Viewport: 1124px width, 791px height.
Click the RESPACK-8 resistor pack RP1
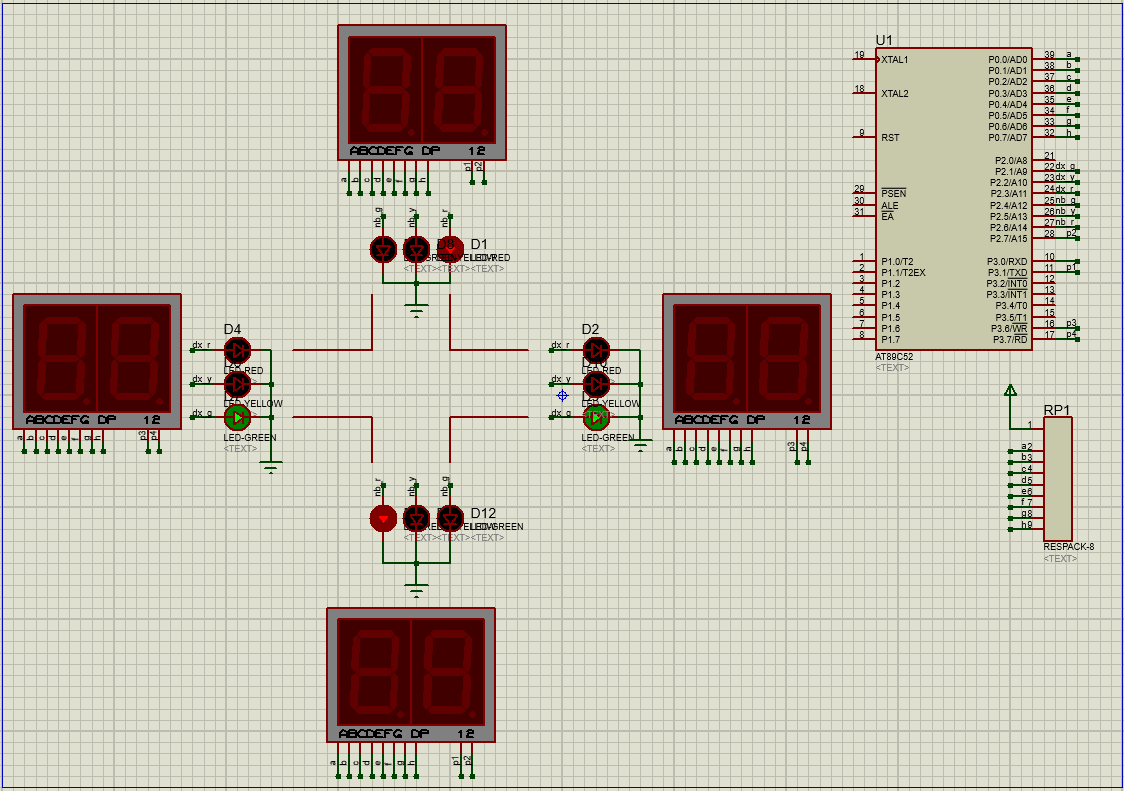(x=1057, y=478)
